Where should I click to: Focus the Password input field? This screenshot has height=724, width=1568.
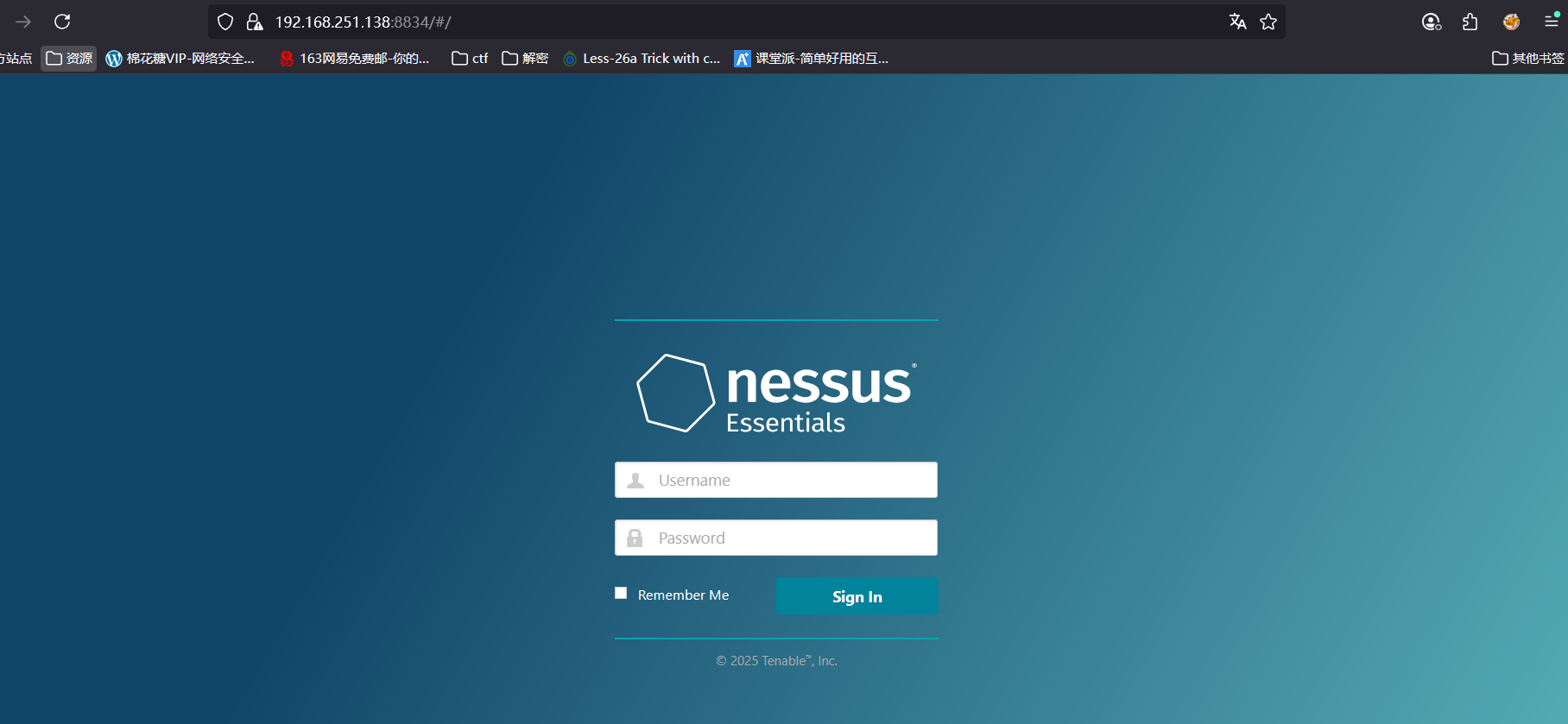(776, 538)
